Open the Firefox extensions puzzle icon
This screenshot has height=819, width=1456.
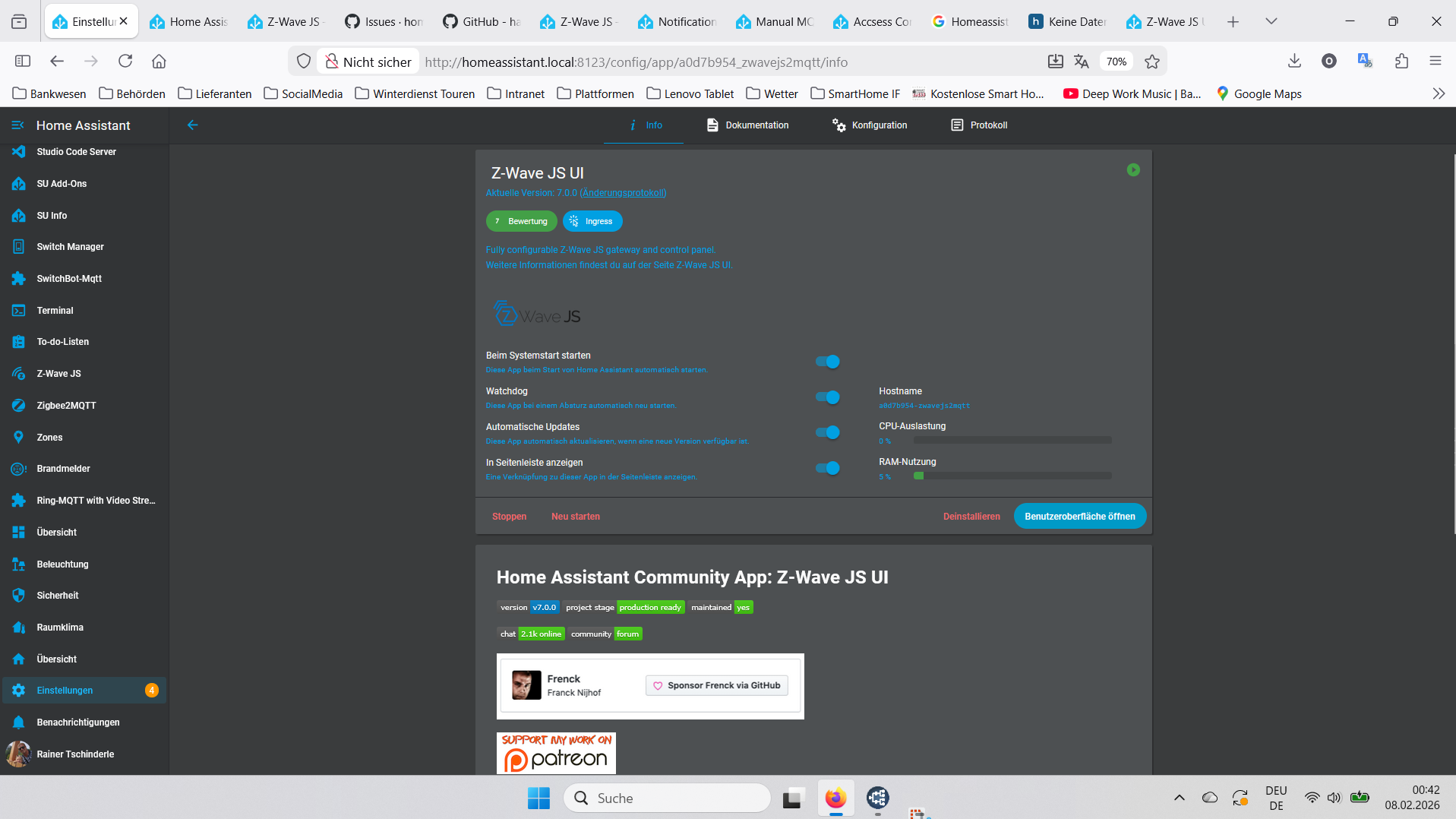(x=1401, y=62)
